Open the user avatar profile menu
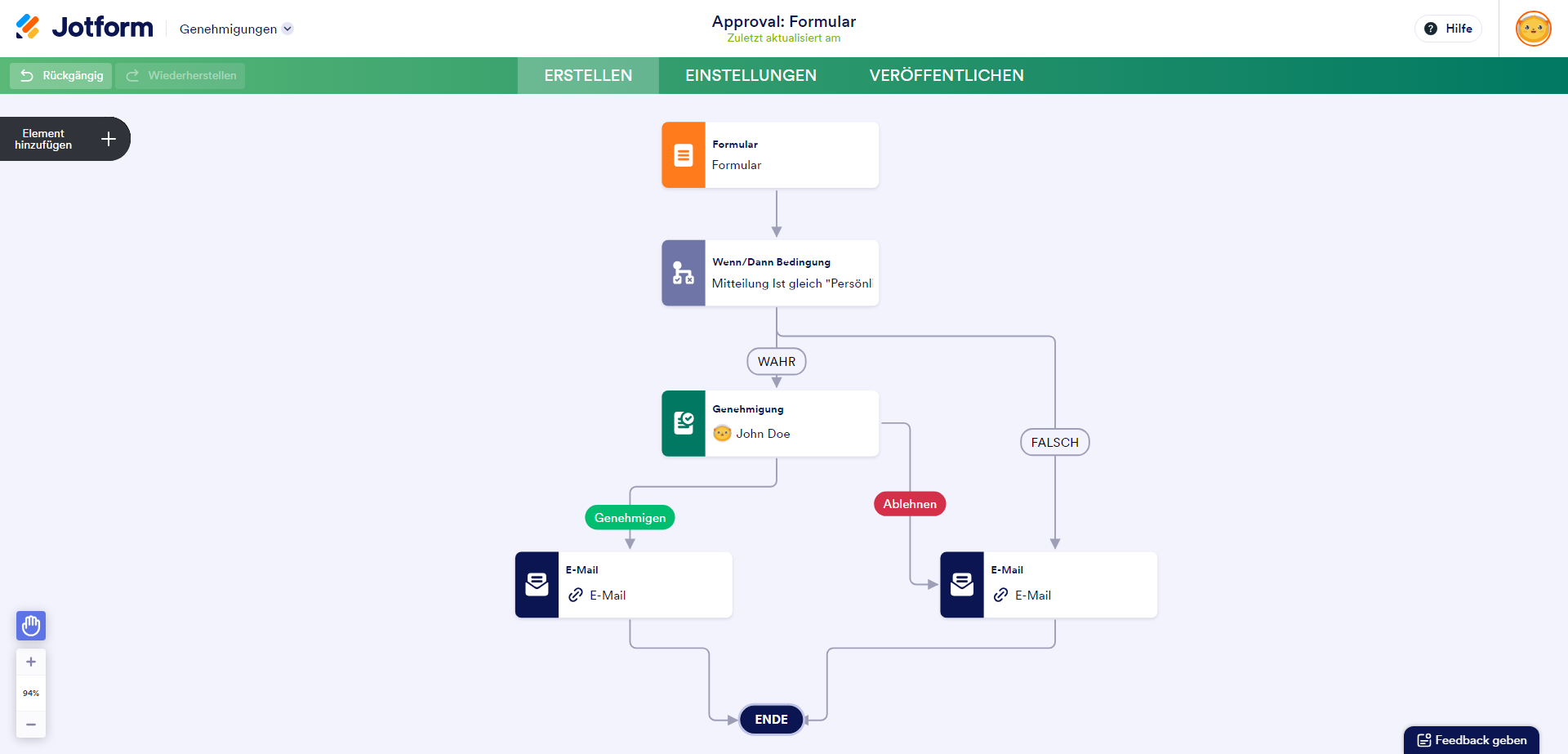 pos(1533,29)
